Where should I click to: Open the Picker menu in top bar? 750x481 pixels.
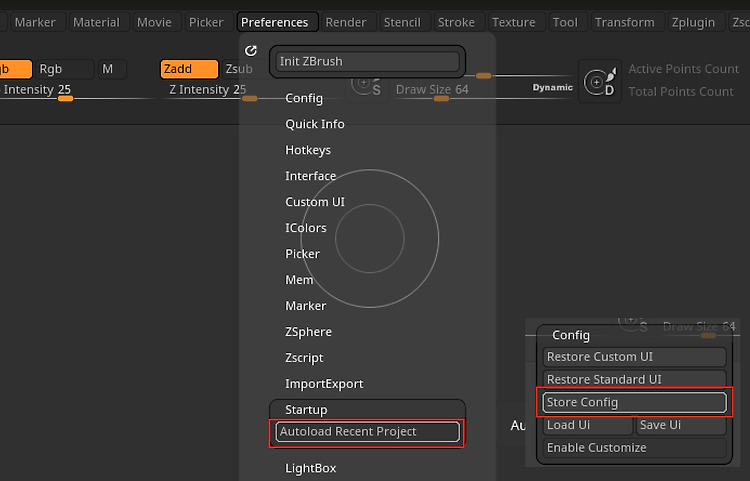[206, 22]
